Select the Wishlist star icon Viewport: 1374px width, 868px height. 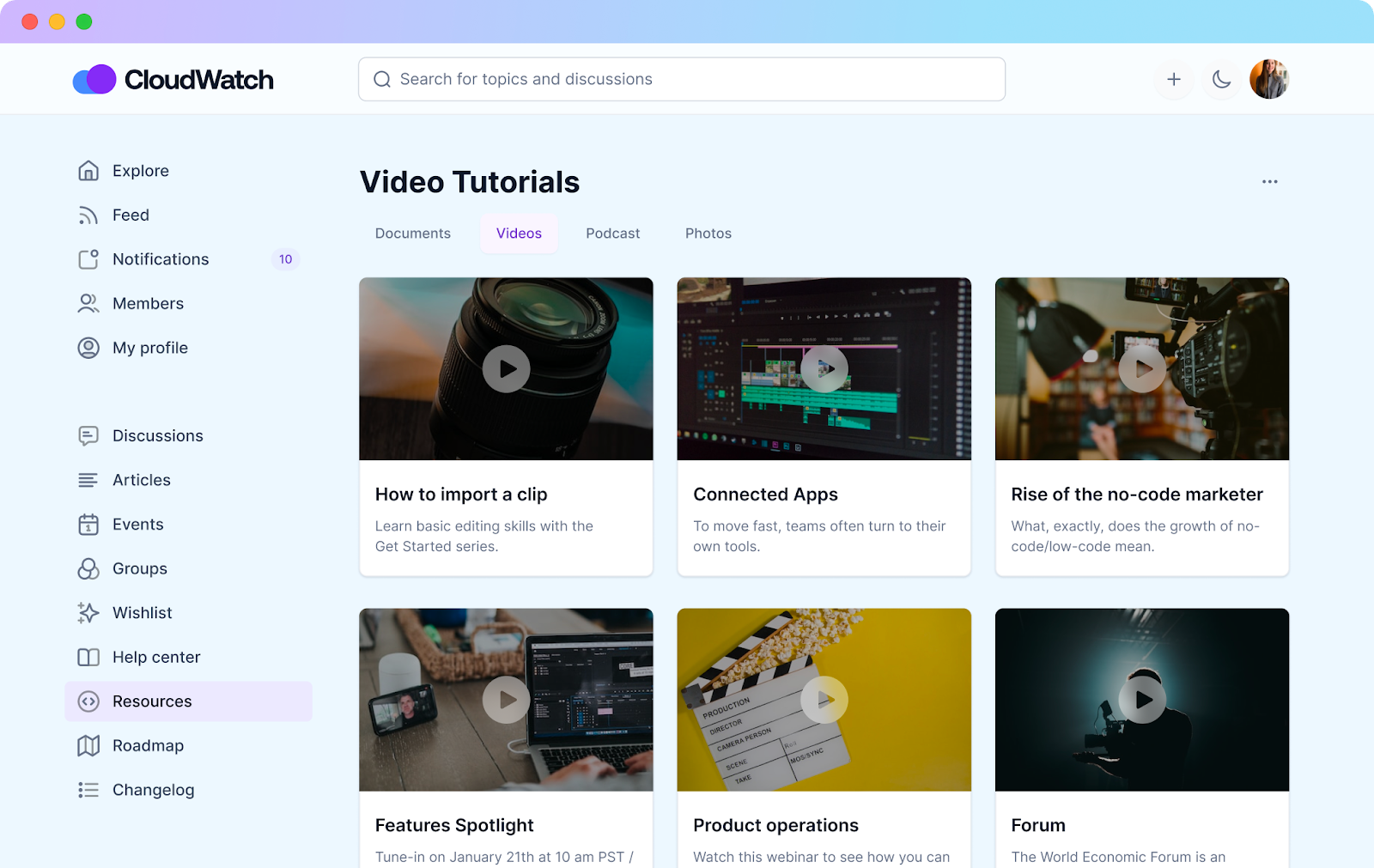(88, 612)
